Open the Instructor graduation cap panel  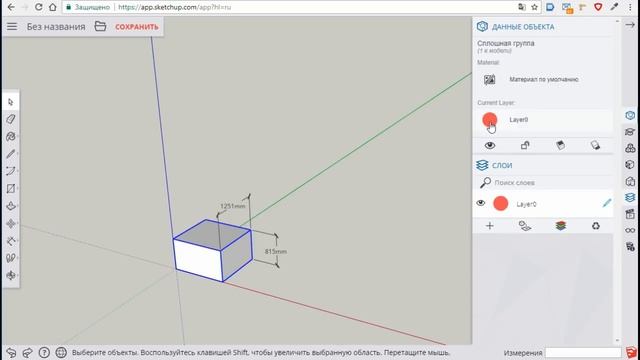tap(630, 132)
